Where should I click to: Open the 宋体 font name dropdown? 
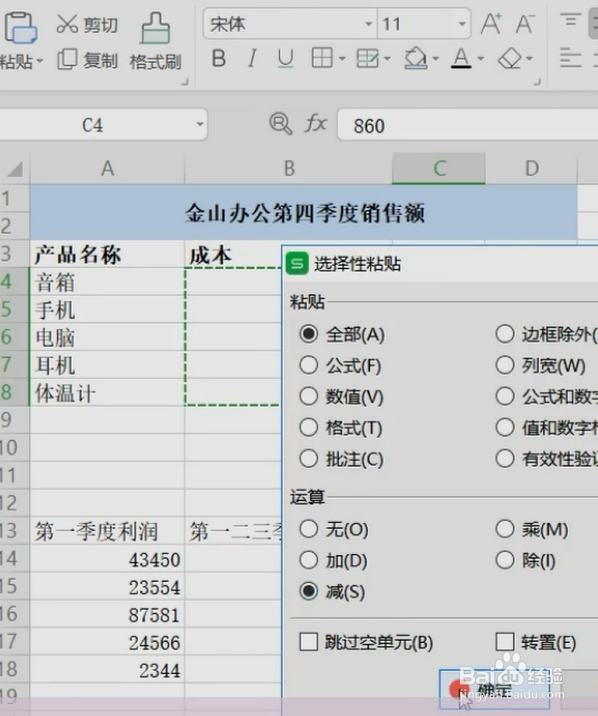click(x=369, y=23)
